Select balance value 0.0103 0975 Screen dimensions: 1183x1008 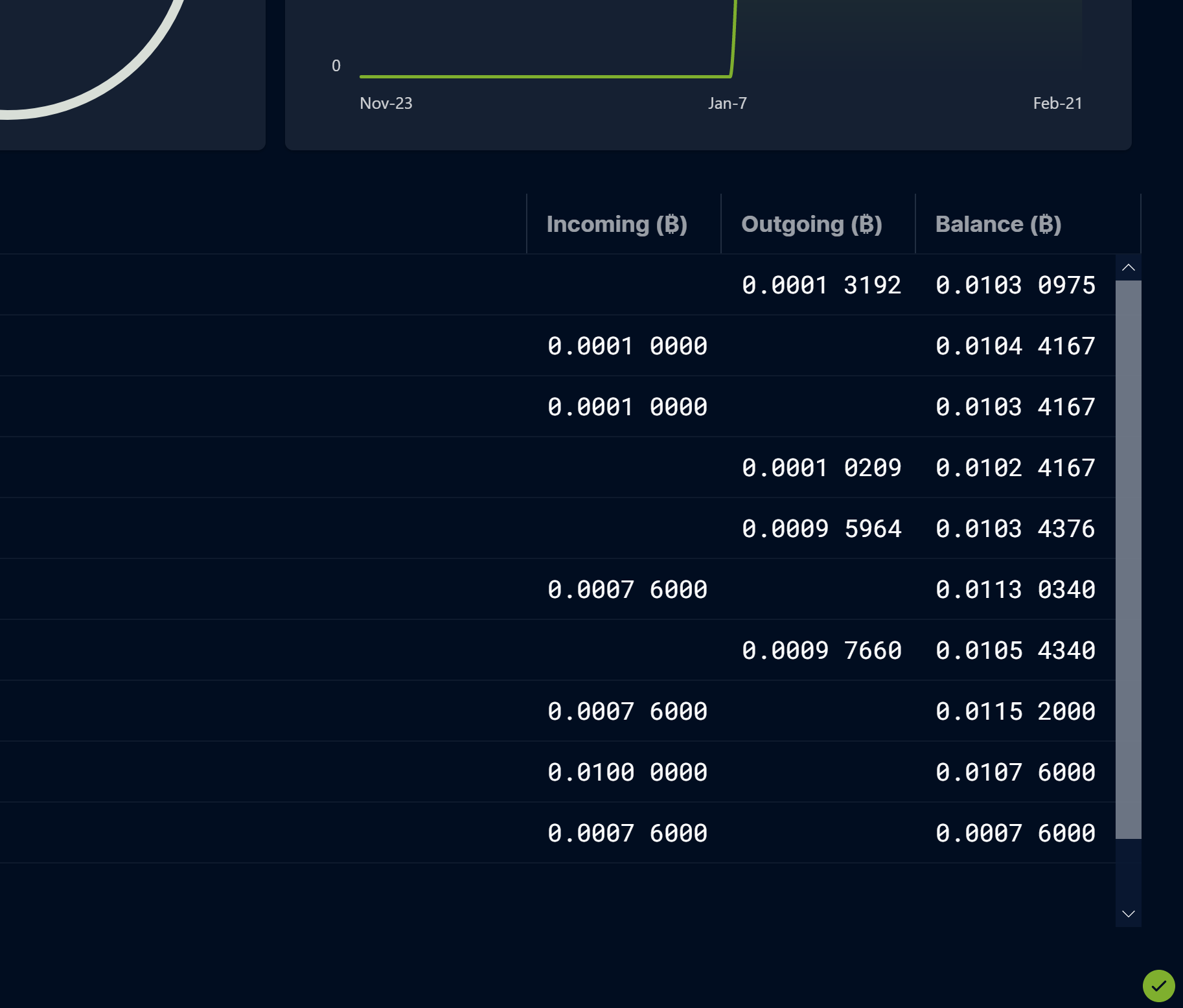(1015, 285)
